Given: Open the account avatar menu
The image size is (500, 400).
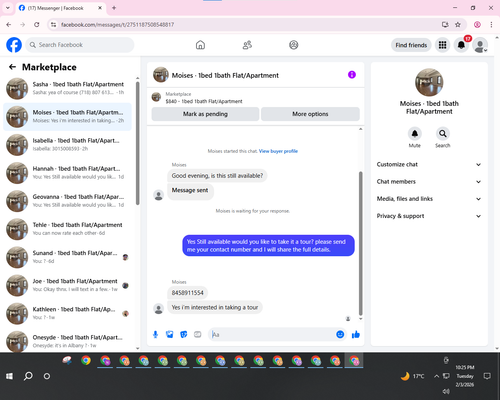Looking at the screenshot, I should point(480,45).
